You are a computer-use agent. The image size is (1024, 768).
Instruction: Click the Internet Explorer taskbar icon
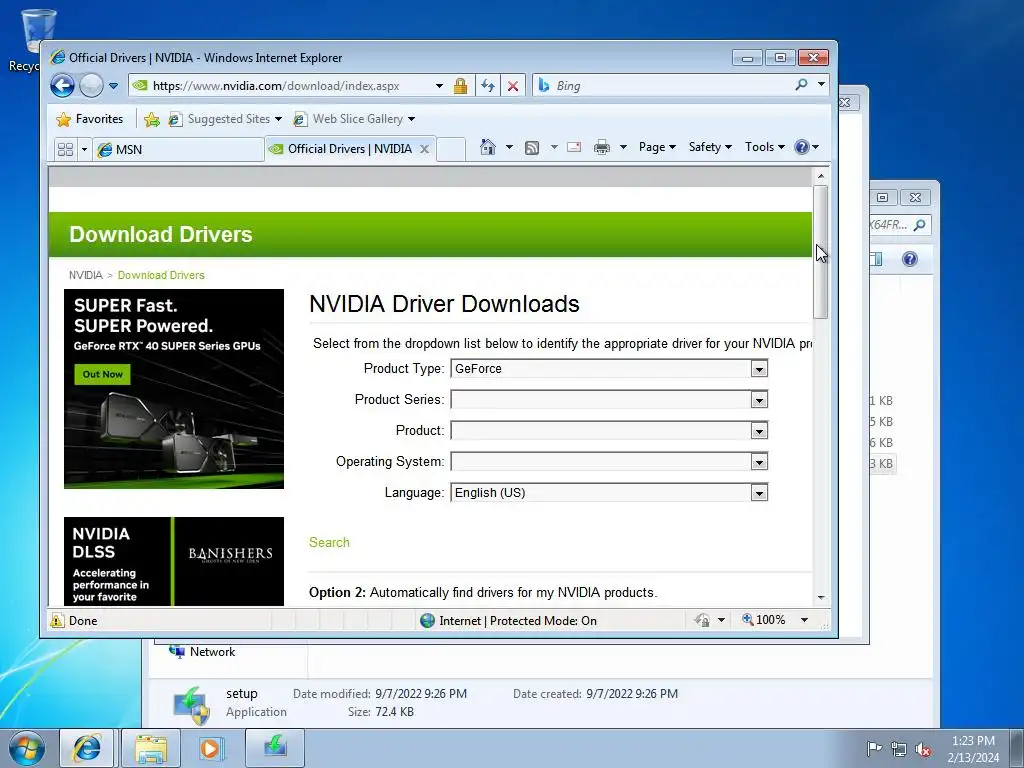[86, 748]
